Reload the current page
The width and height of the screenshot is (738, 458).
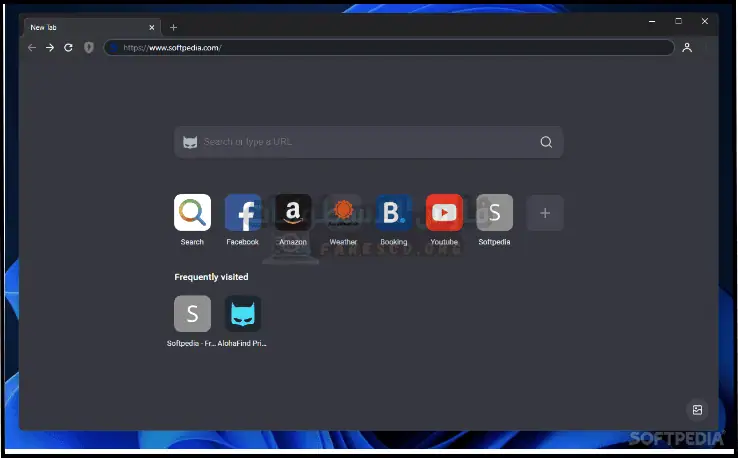point(68,47)
